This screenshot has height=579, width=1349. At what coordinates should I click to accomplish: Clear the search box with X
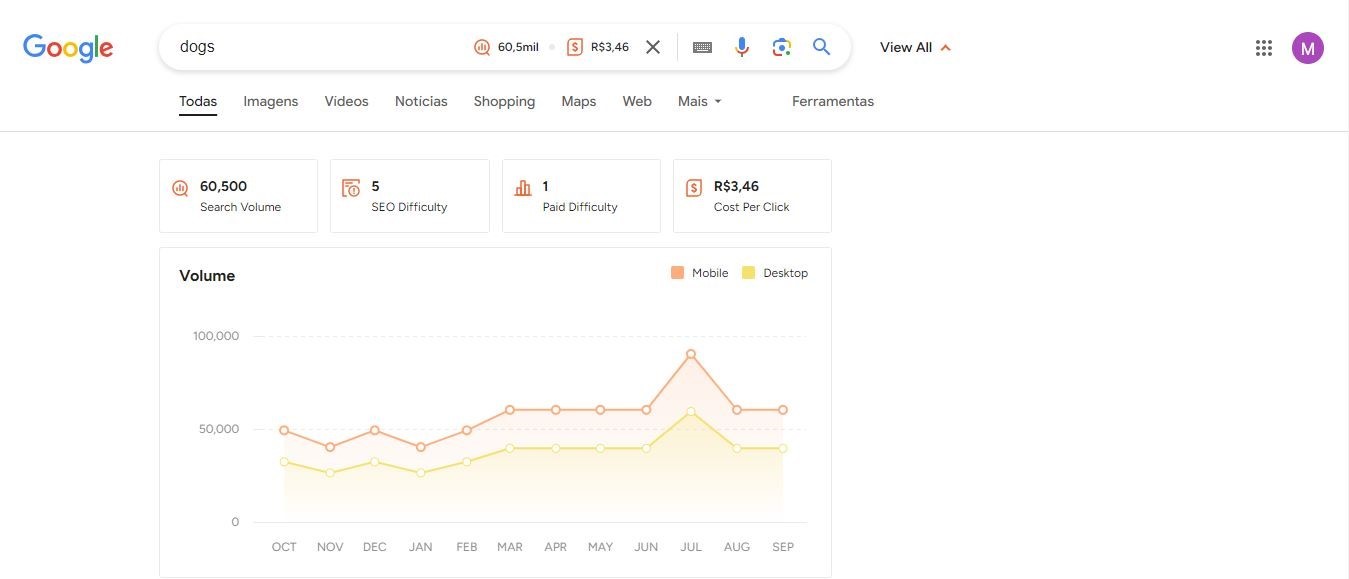pos(653,47)
